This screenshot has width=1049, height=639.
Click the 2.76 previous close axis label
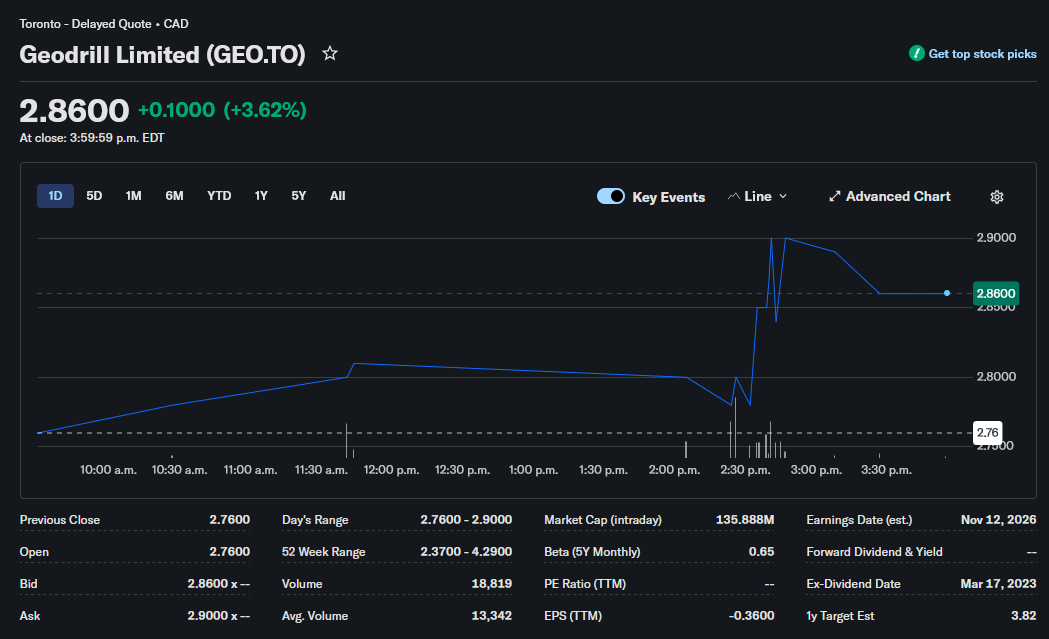coord(987,432)
